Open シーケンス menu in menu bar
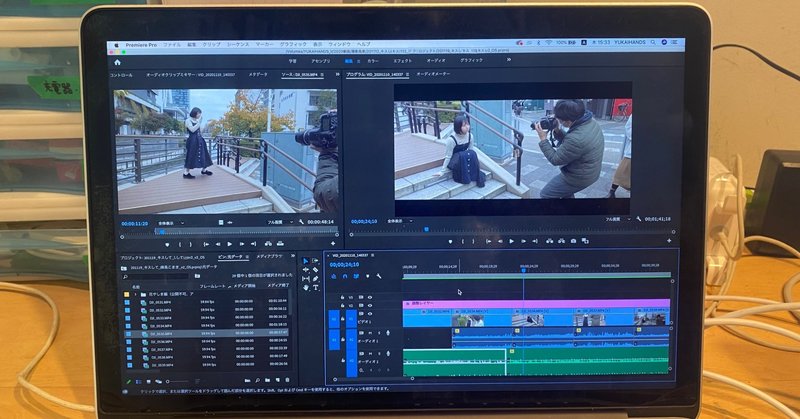The image size is (800, 419). 238,45
